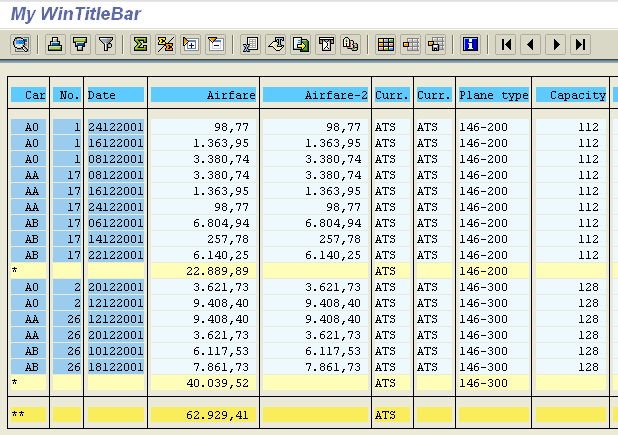Click the date cell 22122001
618x435 pixels.
116,255
